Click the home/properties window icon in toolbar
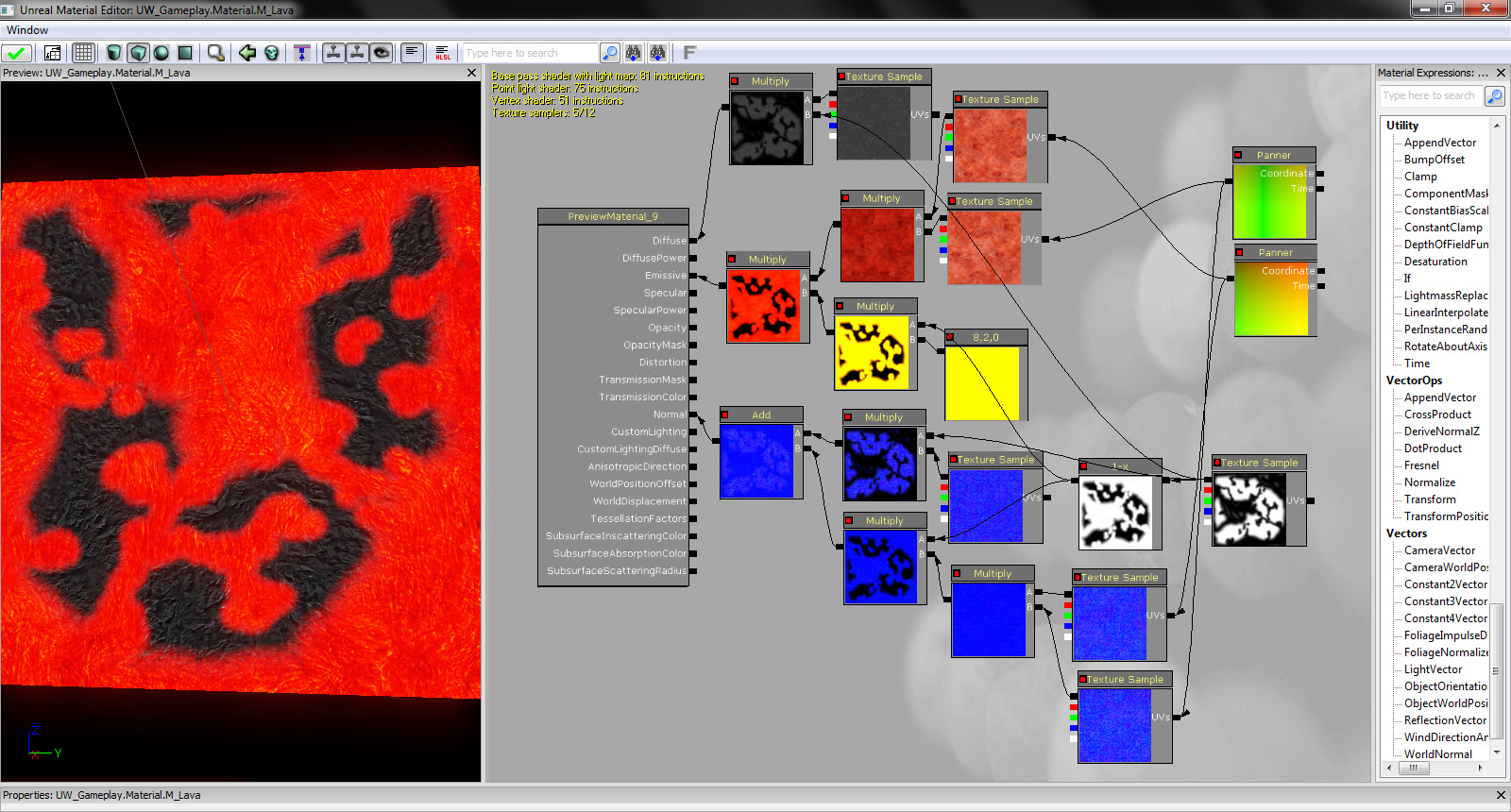The image size is (1511, 812). click(53, 53)
